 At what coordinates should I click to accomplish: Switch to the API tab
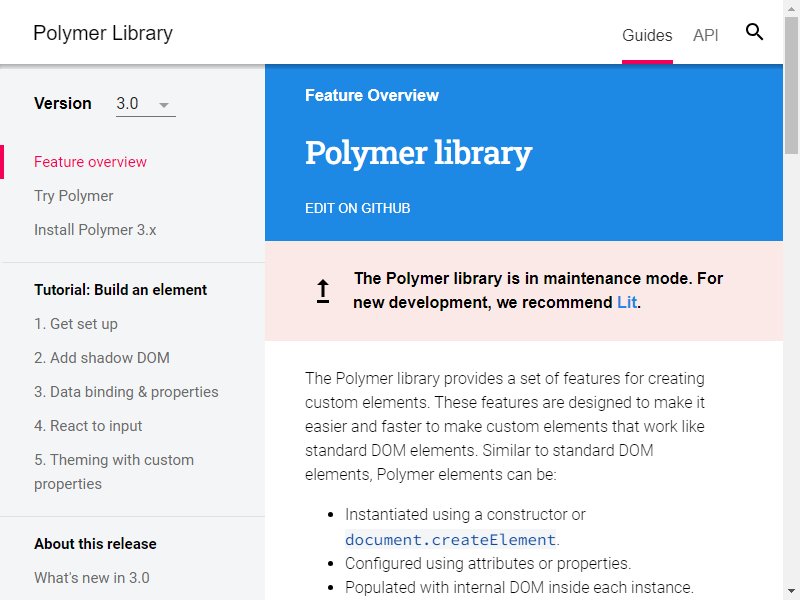[706, 35]
